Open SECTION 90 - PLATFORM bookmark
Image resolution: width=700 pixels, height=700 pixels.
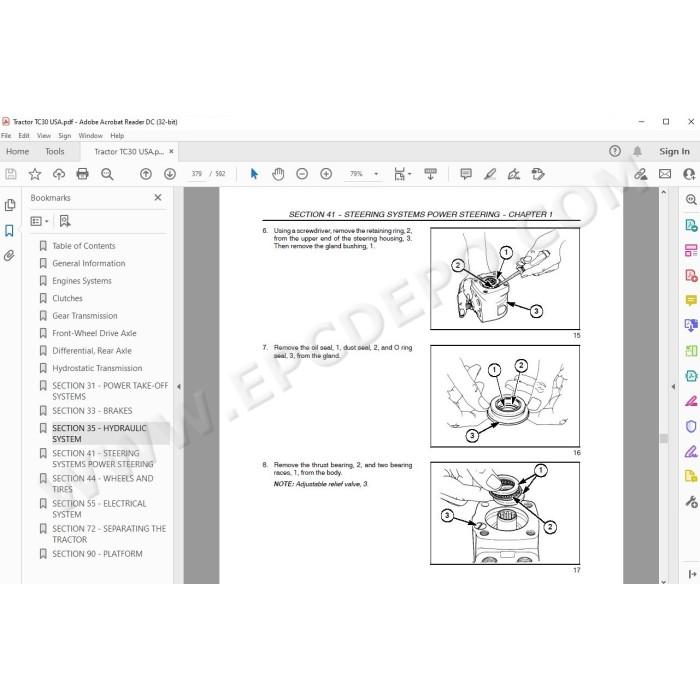(x=97, y=554)
